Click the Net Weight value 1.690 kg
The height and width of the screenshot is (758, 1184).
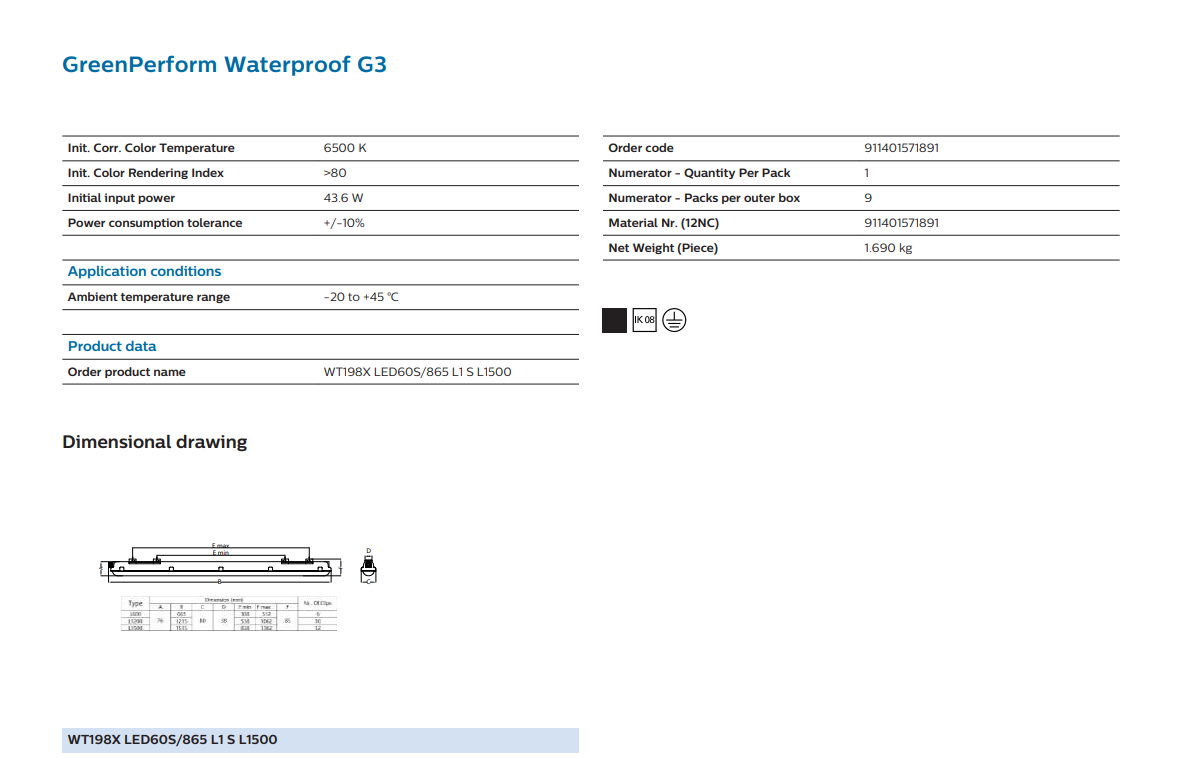(888, 248)
